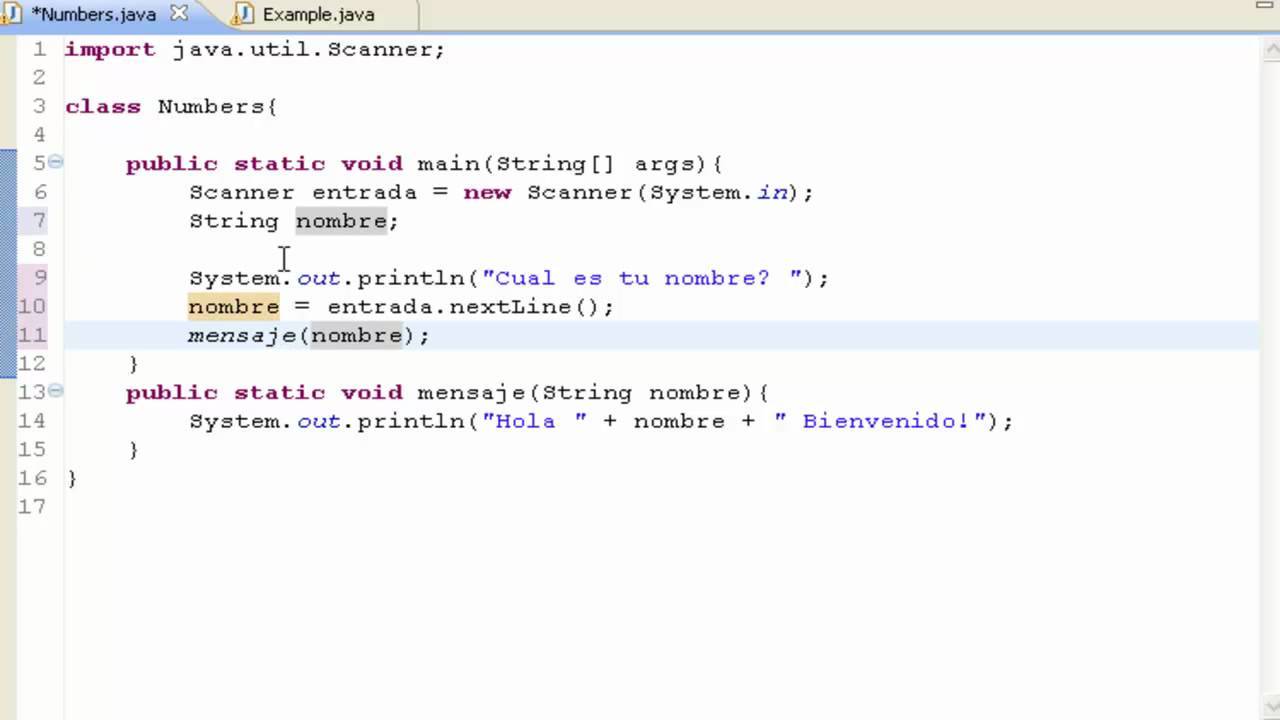The height and width of the screenshot is (720, 1280).
Task: Click the "public" keyword on line 5
Action: [172, 164]
